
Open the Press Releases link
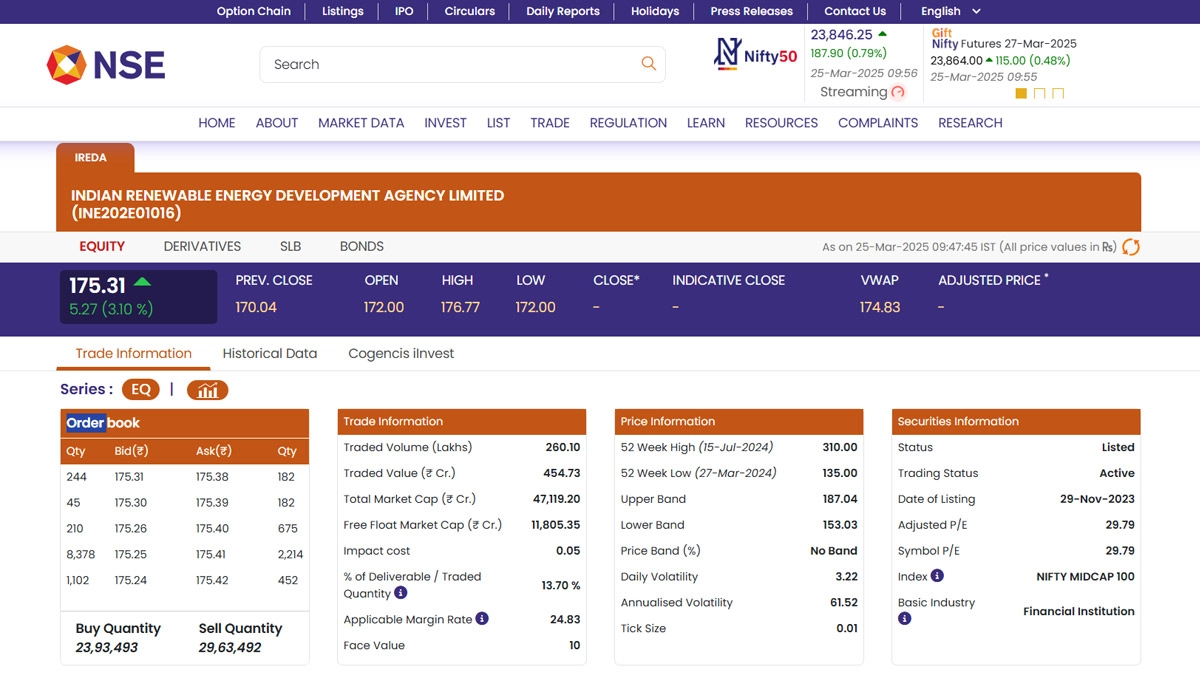pos(751,11)
